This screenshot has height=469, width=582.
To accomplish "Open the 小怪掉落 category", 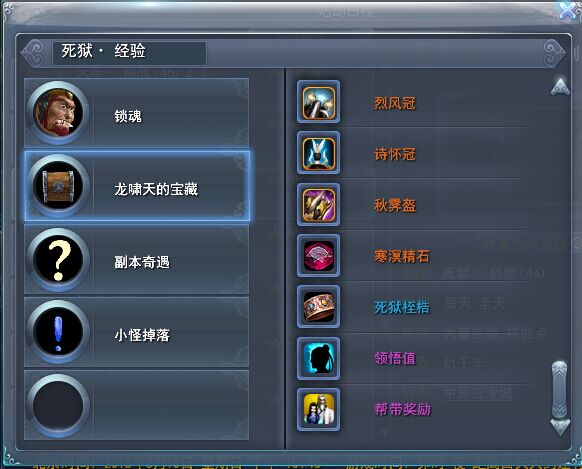I will 137,332.
